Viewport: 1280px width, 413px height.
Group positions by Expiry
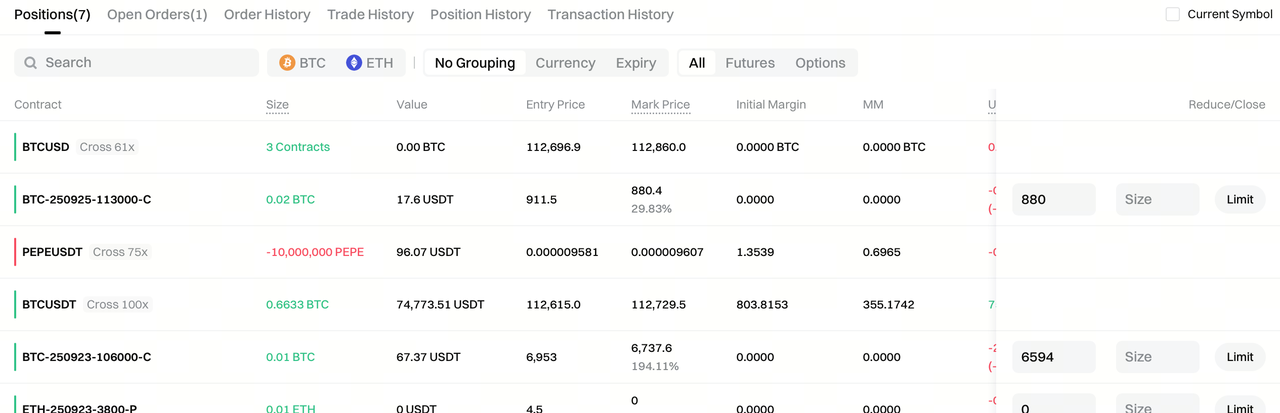(636, 63)
